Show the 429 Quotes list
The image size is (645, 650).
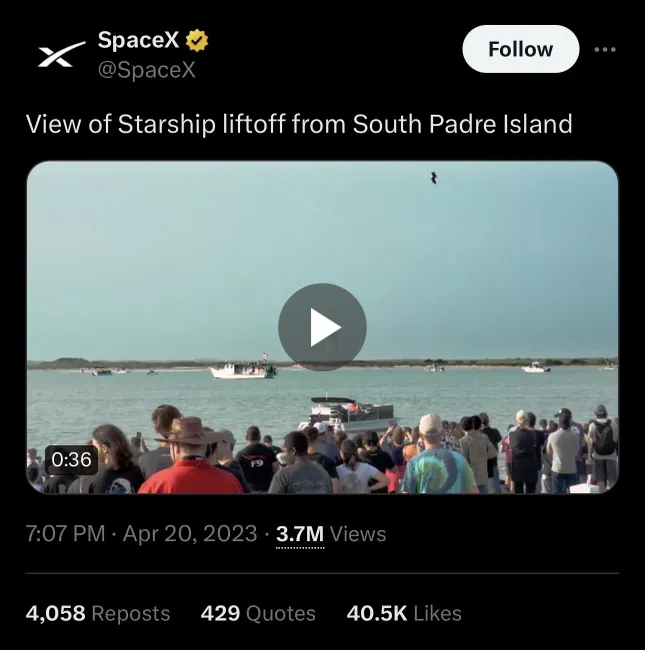click(258, 613)
